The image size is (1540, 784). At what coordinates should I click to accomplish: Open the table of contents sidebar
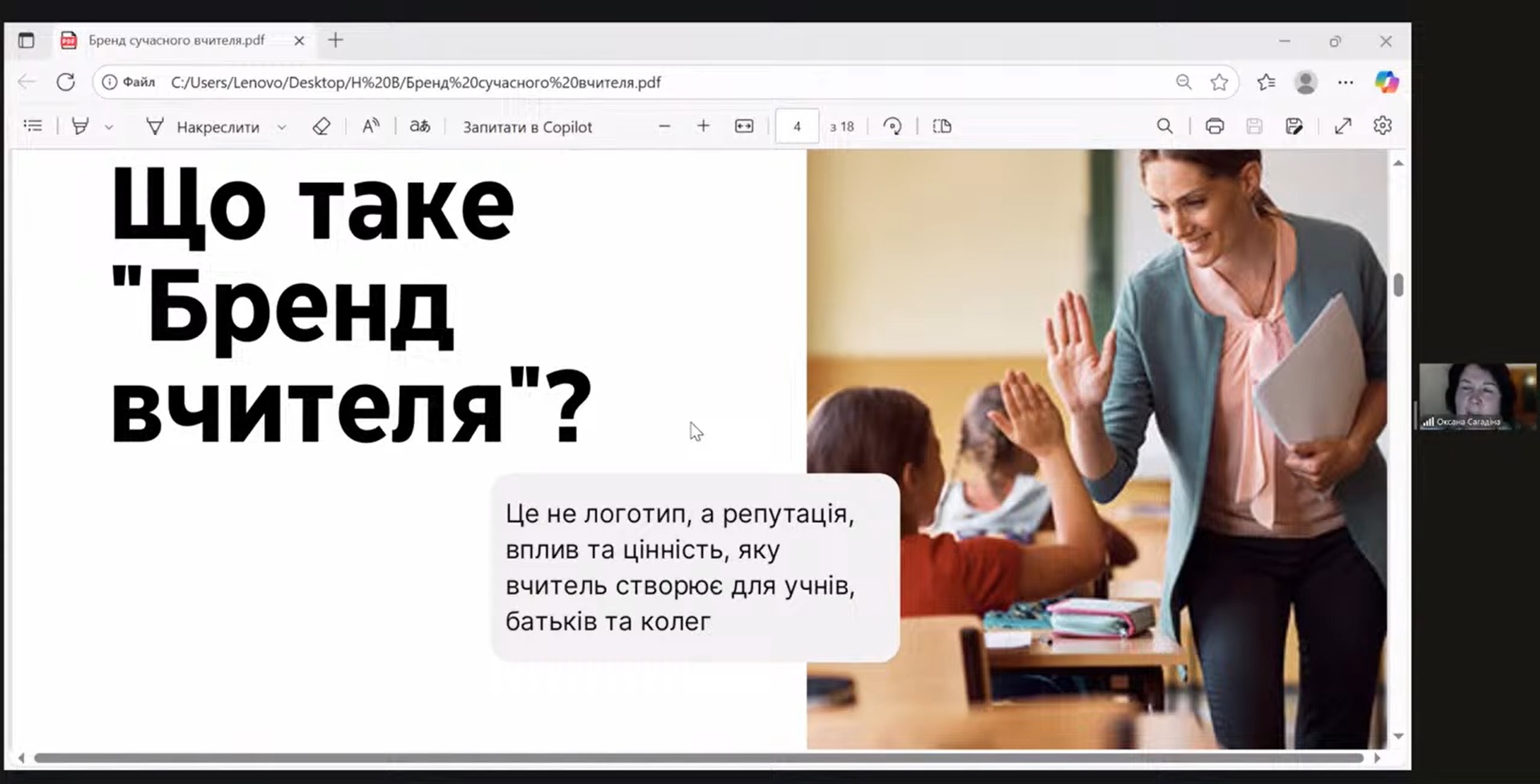pos(33,126)
